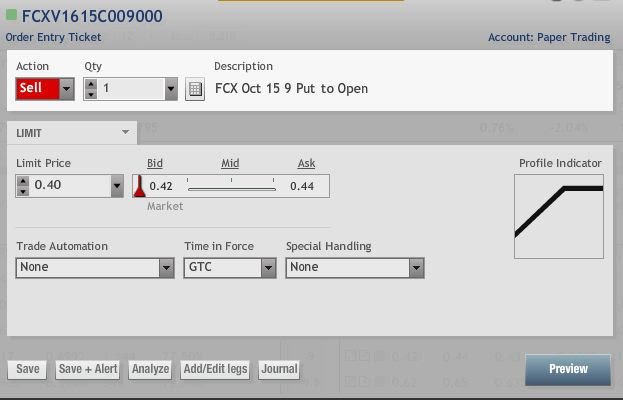Screen dimensions: 623x400
Task: Increase quantity with the up stepper arrow
Action: [91, 84]
